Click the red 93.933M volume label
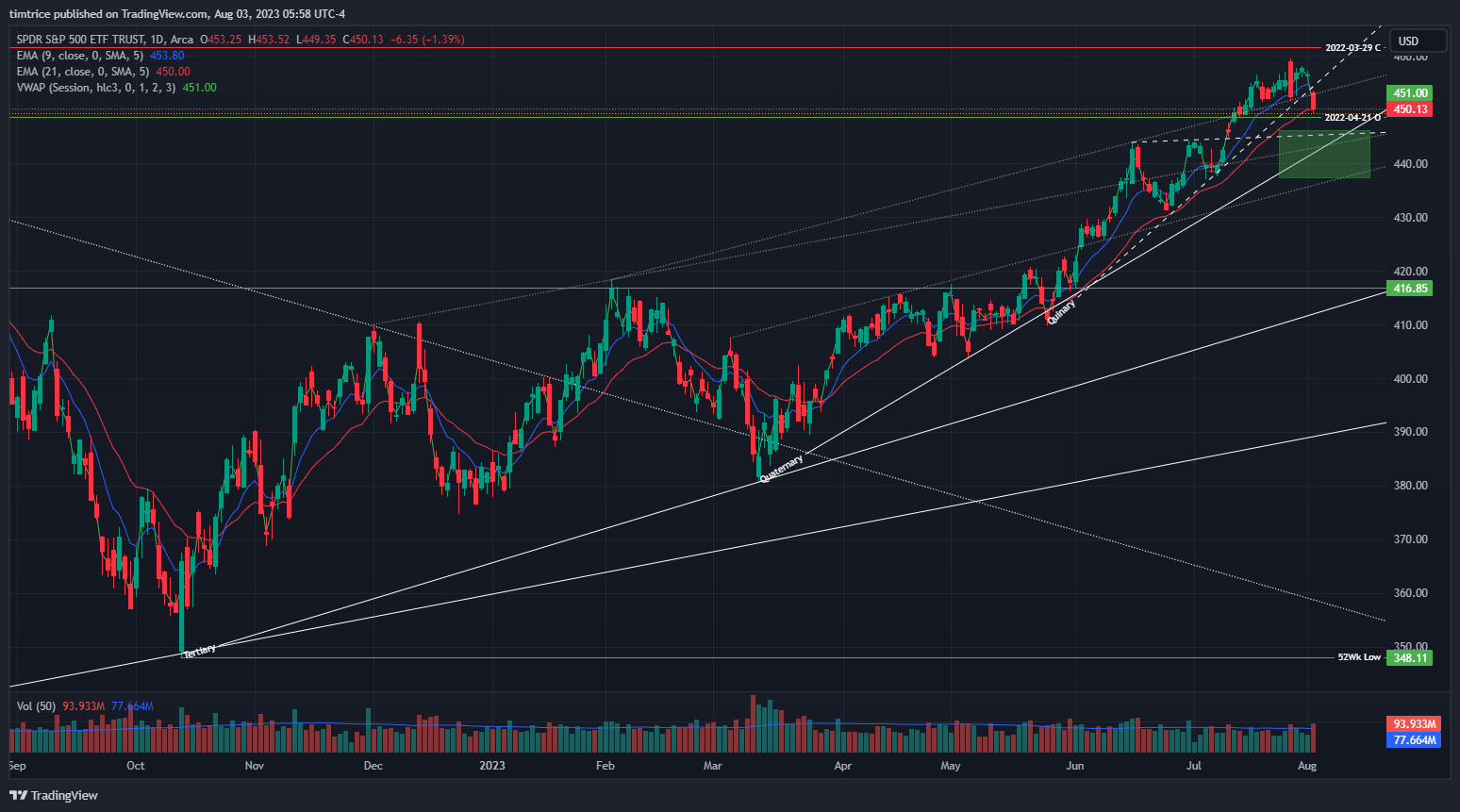 [1414, 724]
